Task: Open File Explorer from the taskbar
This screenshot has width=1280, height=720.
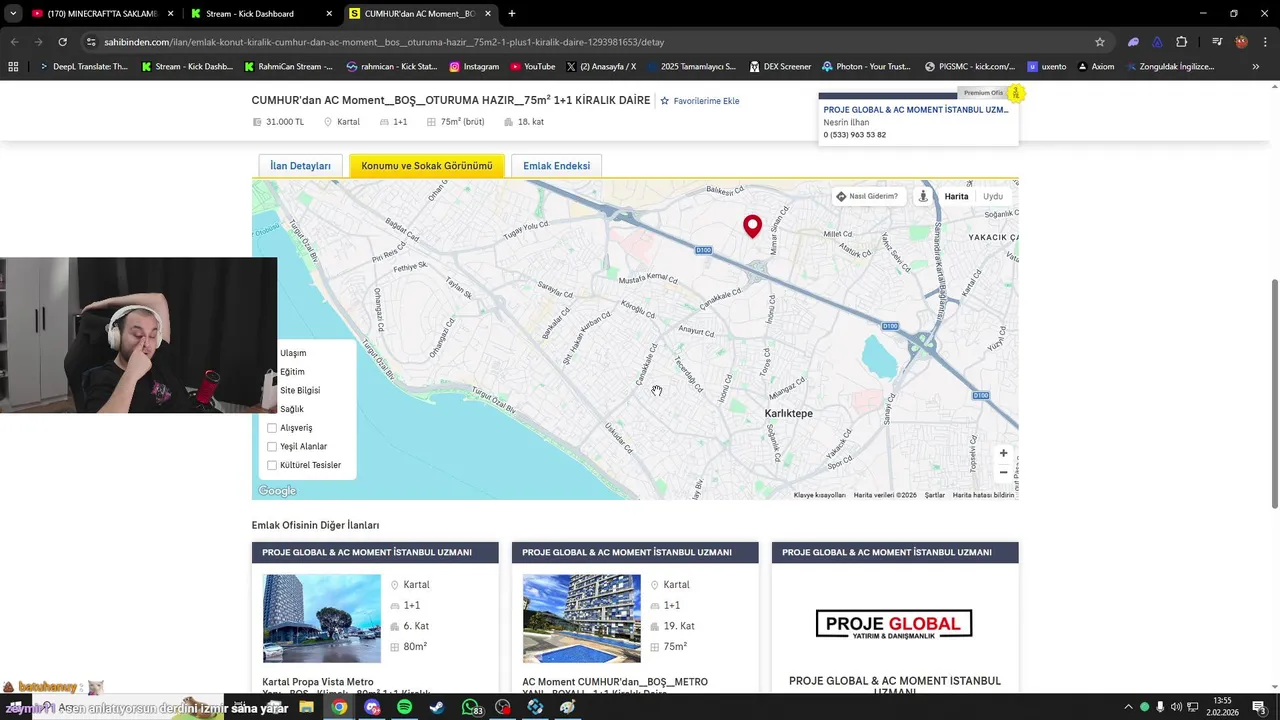Action: tap(307, 707)
